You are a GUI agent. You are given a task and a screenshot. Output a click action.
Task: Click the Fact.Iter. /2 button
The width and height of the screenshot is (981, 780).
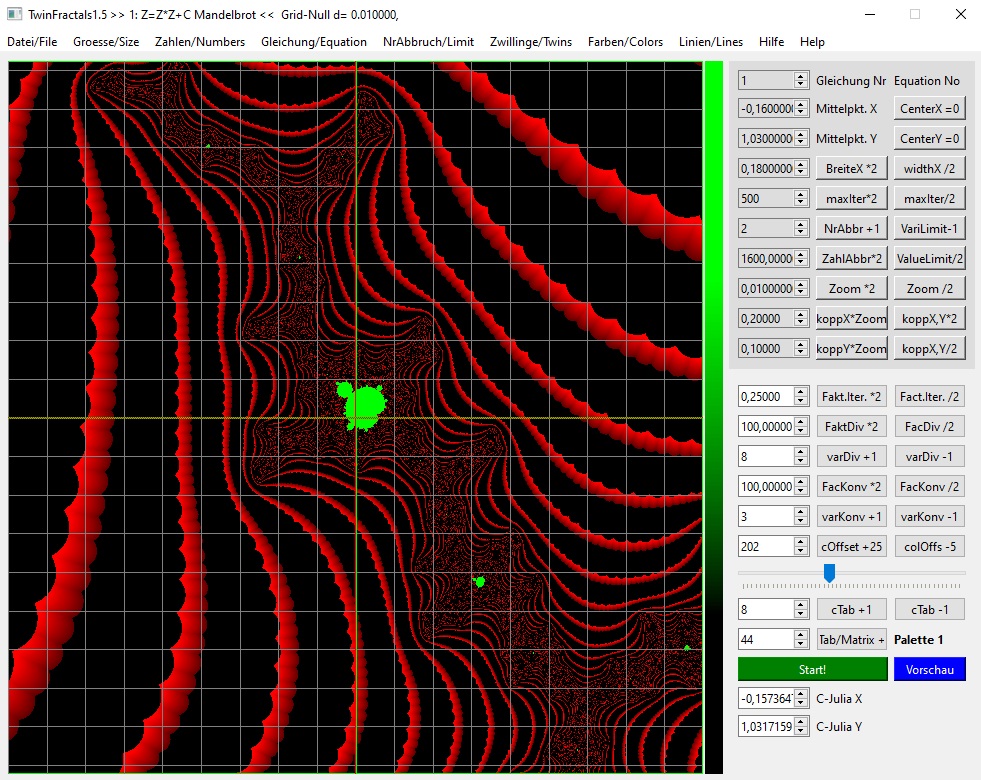tap(930, 397)
